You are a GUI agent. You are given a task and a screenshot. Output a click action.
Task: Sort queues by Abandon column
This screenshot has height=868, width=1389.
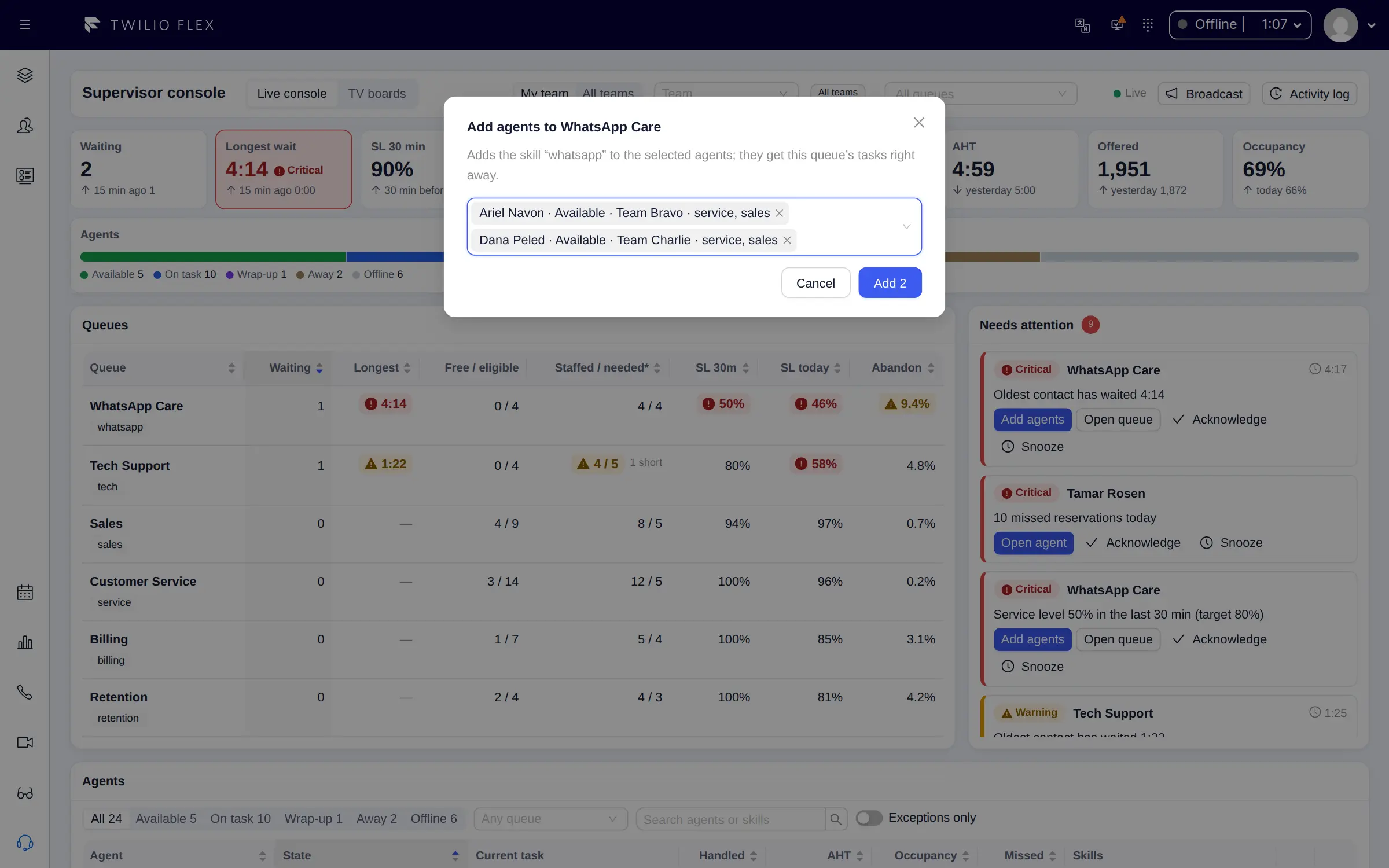click(x=903, y=368)
